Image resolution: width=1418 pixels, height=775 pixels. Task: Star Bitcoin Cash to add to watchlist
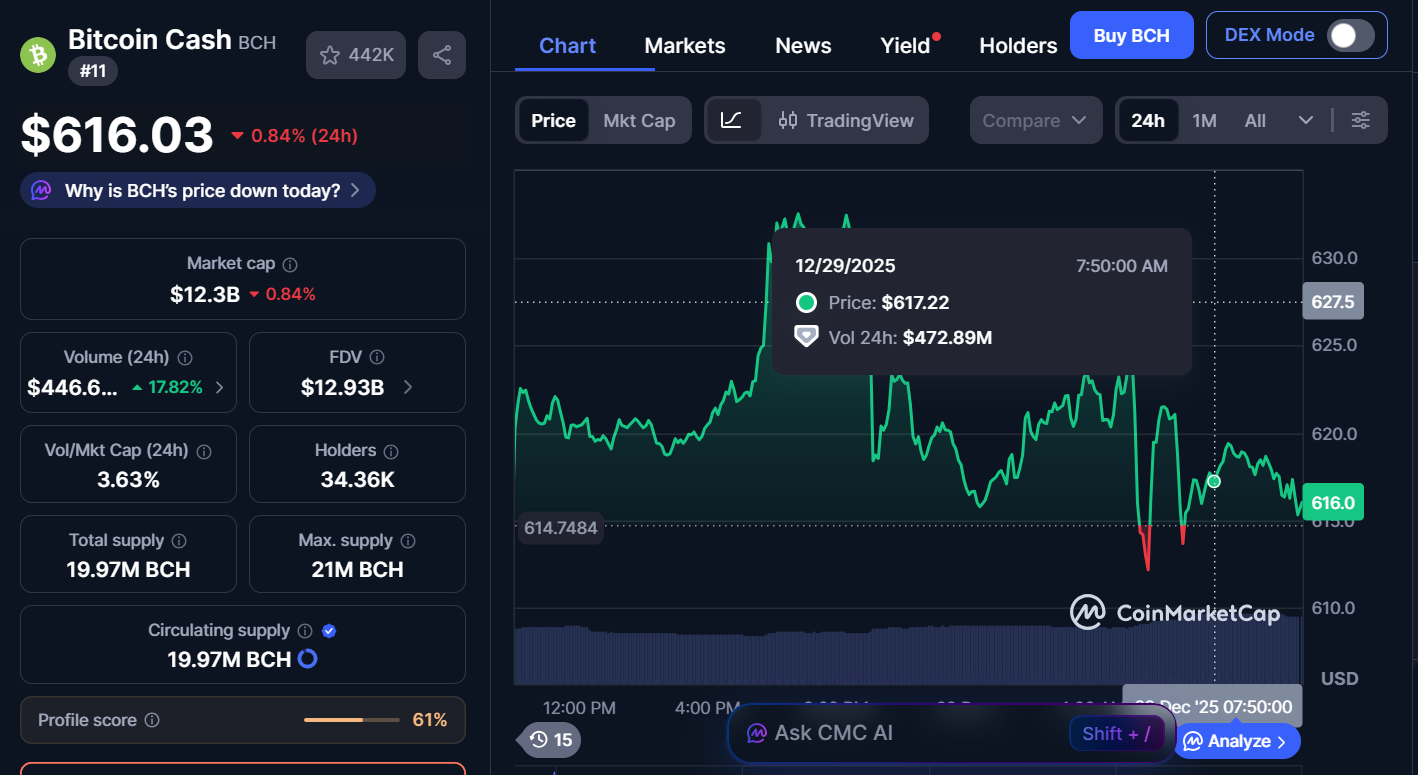tap(330, 55)
